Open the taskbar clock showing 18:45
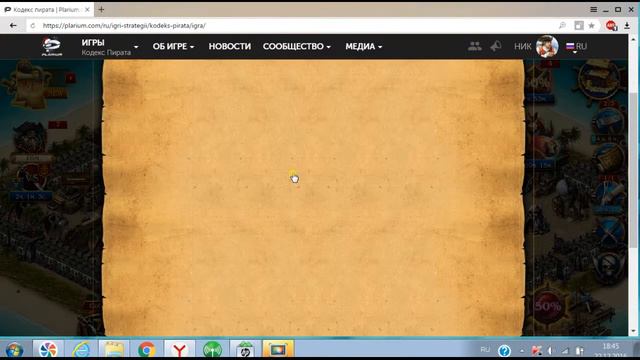Screen dimensions: 640x360 click(x=611, y=351)
